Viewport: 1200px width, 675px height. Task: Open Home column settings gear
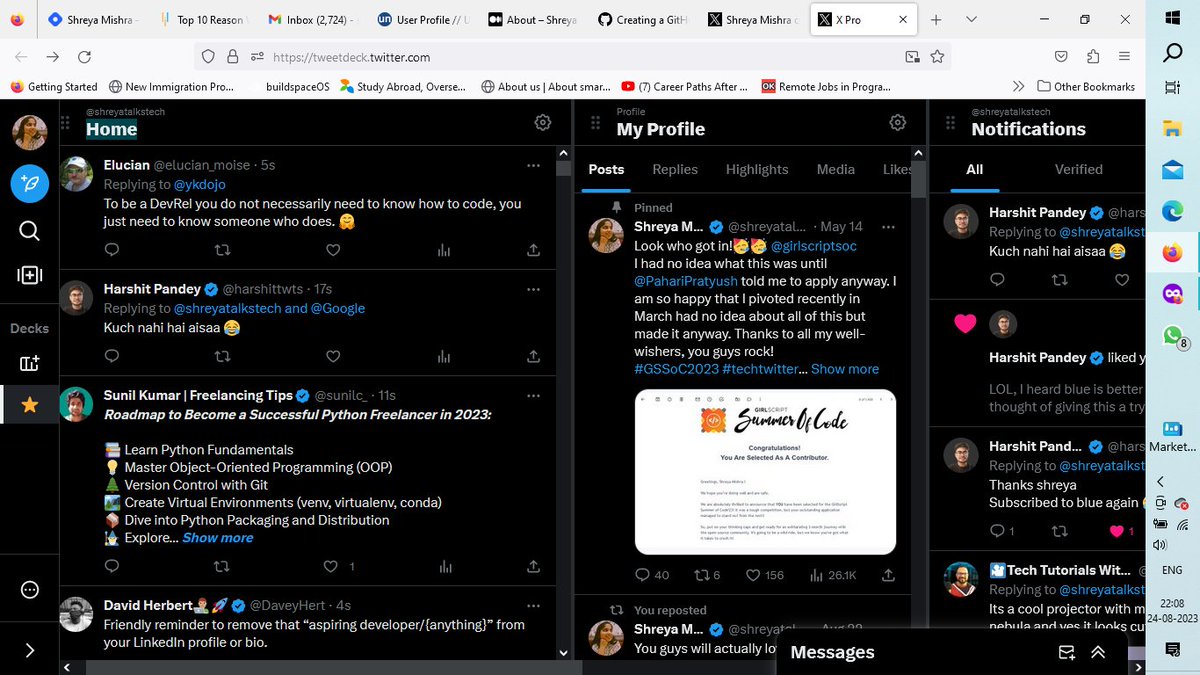(x=542, y=123)
